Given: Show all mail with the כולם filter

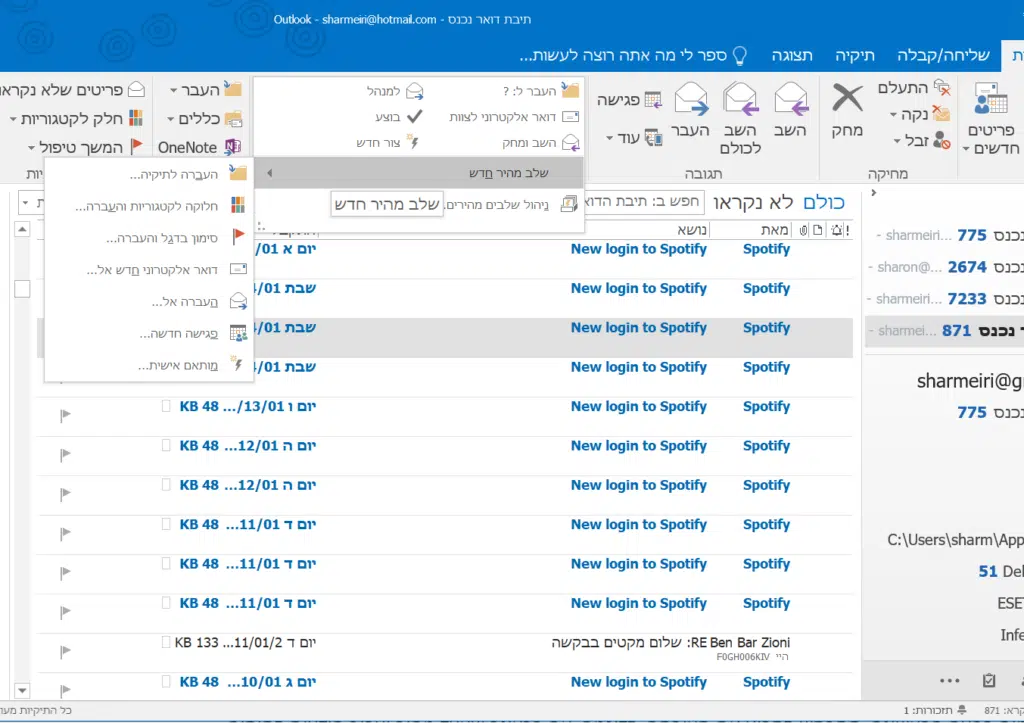Looking at the screenshot, I should point(824,202).
